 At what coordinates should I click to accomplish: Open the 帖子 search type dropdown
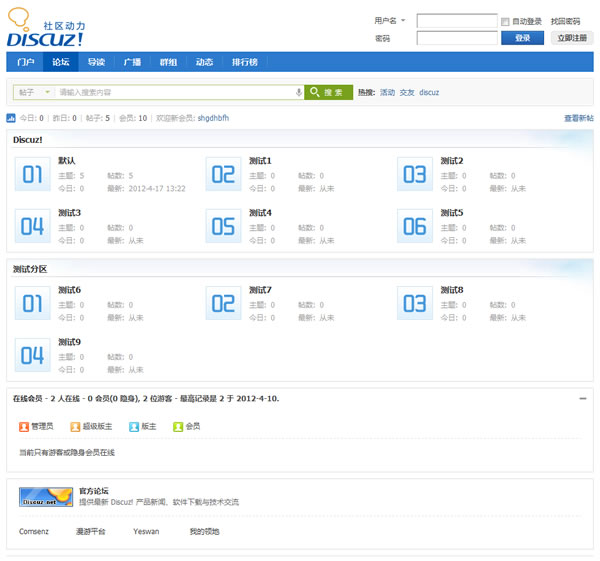point(34,92)
